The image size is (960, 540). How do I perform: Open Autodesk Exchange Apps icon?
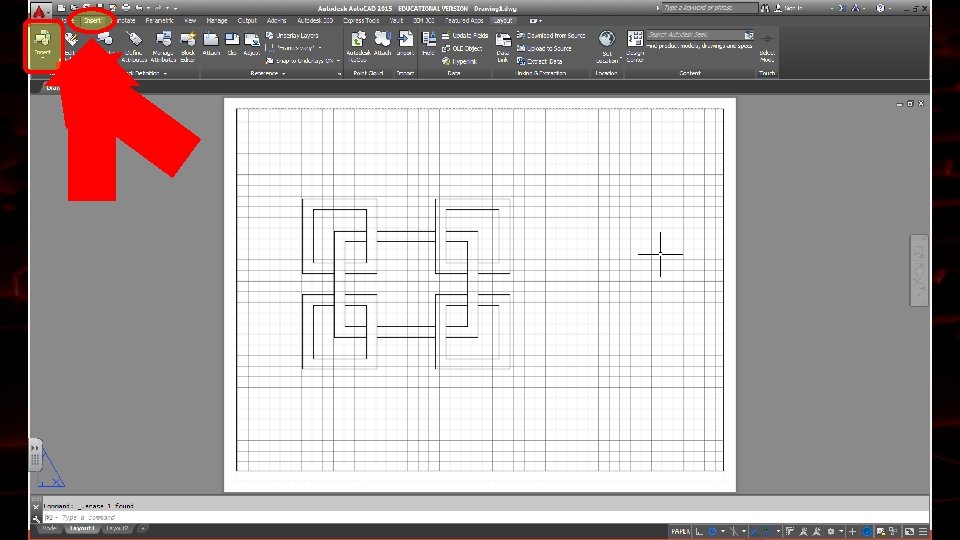click(842, 8)
